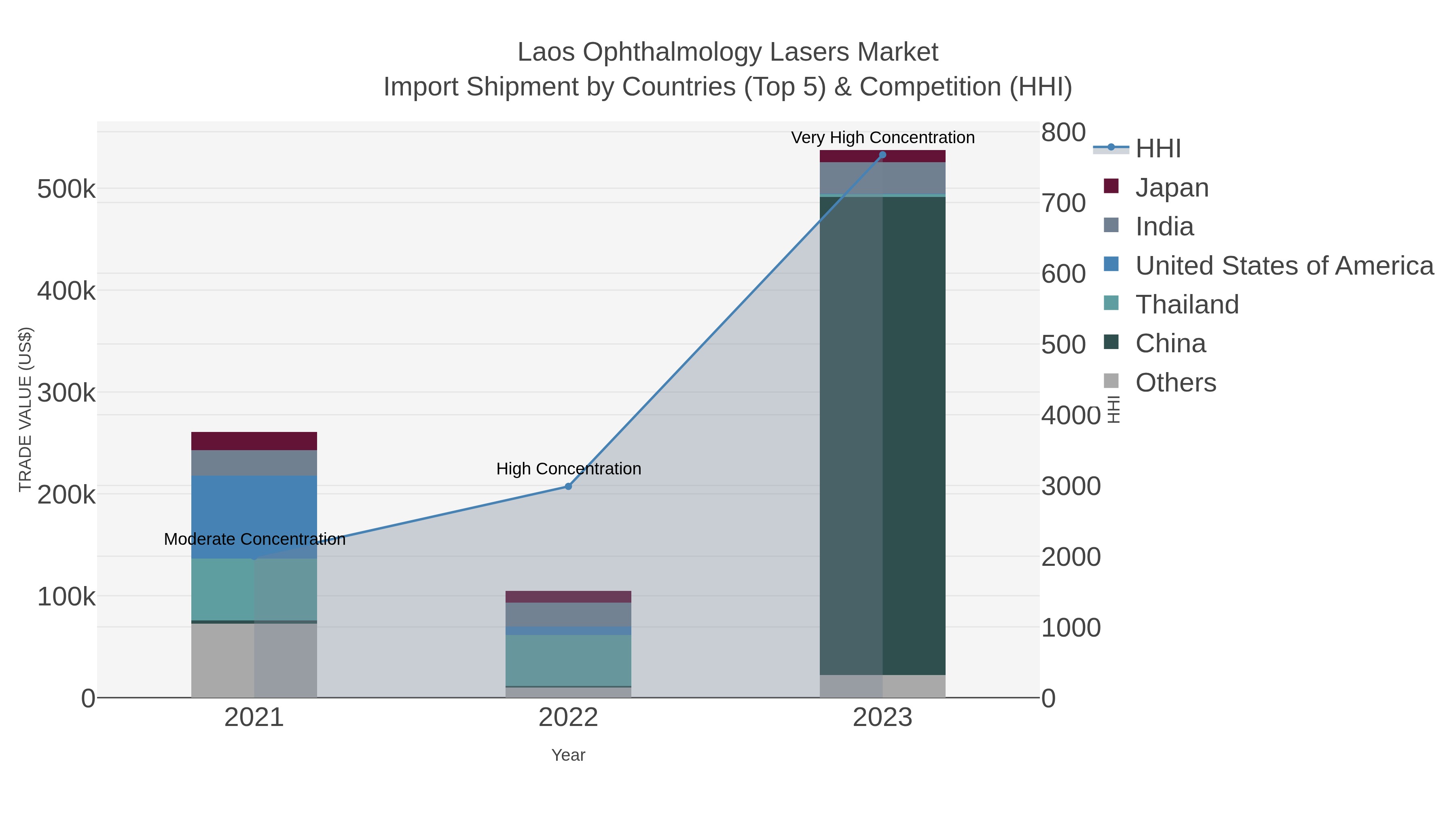Click the 'Moderate Concentration' annotation
Viewport: 1456px width, 819px height.
[255, 539]
